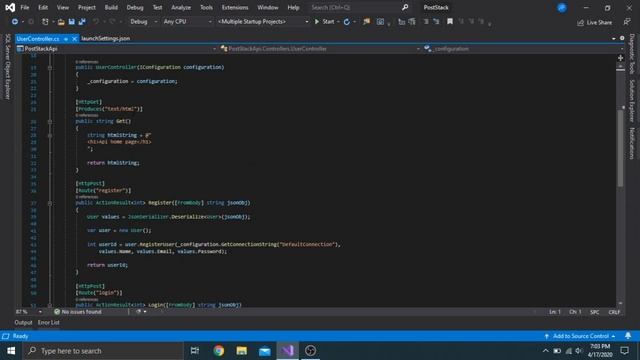Screen dimensions: 640x360
Task: Click the Save All toolbar icon
Action: click(x=82, y=22)
